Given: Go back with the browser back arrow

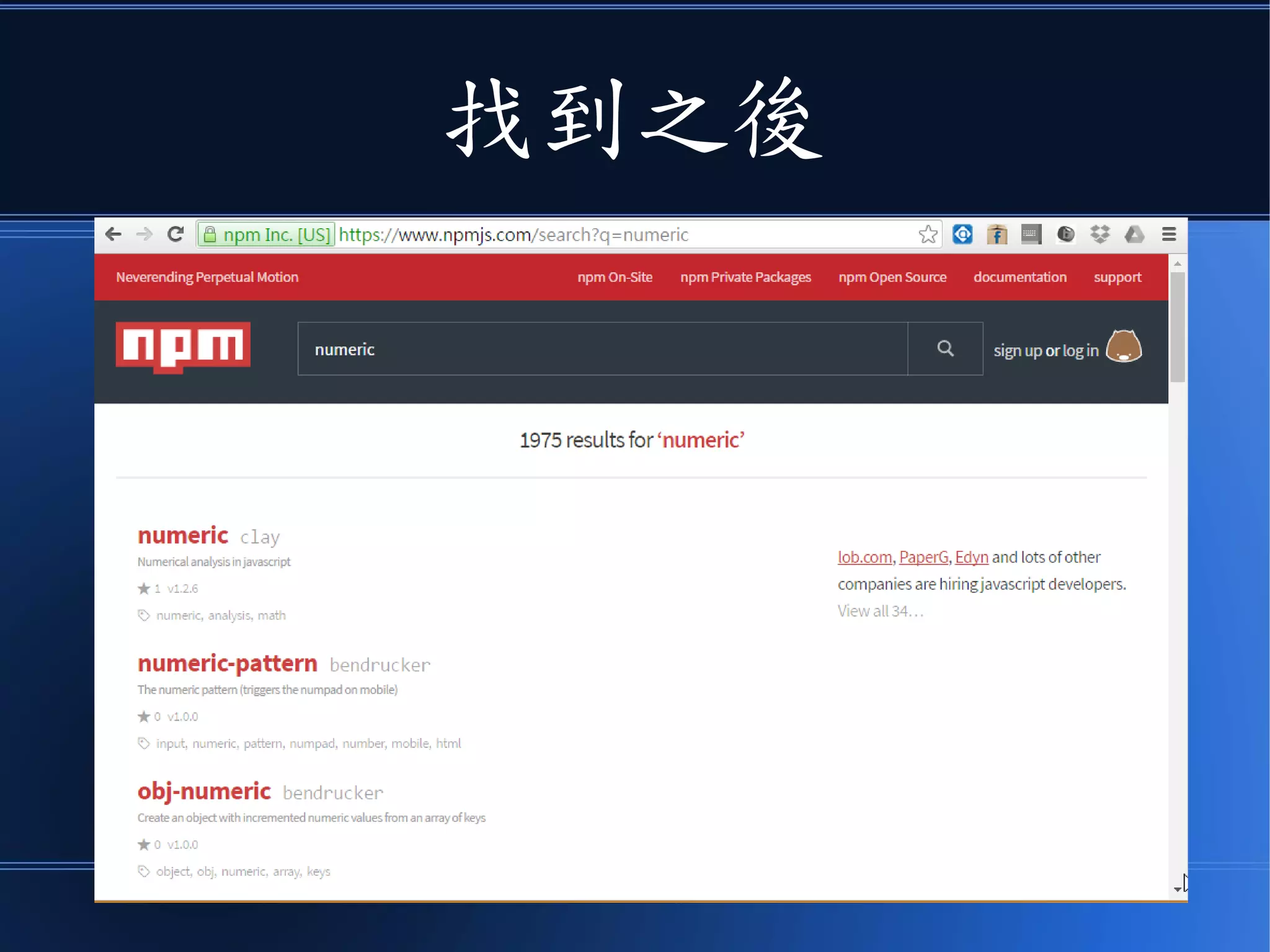Looking at the screenshot, I should 113,234.
